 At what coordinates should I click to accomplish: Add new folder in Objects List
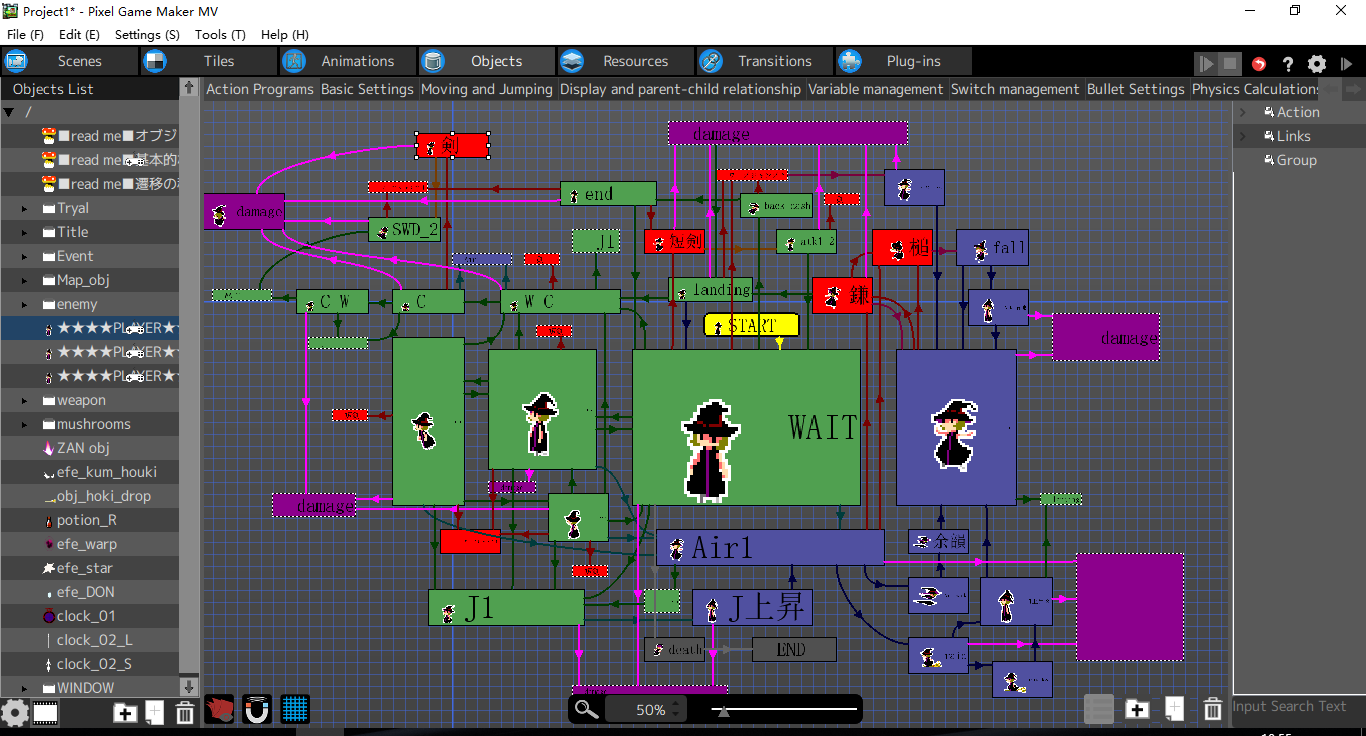click(125, 712)
